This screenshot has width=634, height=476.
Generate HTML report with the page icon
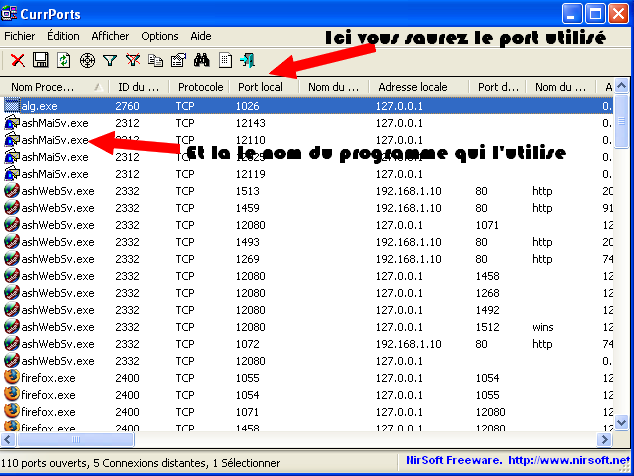pos(225,60)
